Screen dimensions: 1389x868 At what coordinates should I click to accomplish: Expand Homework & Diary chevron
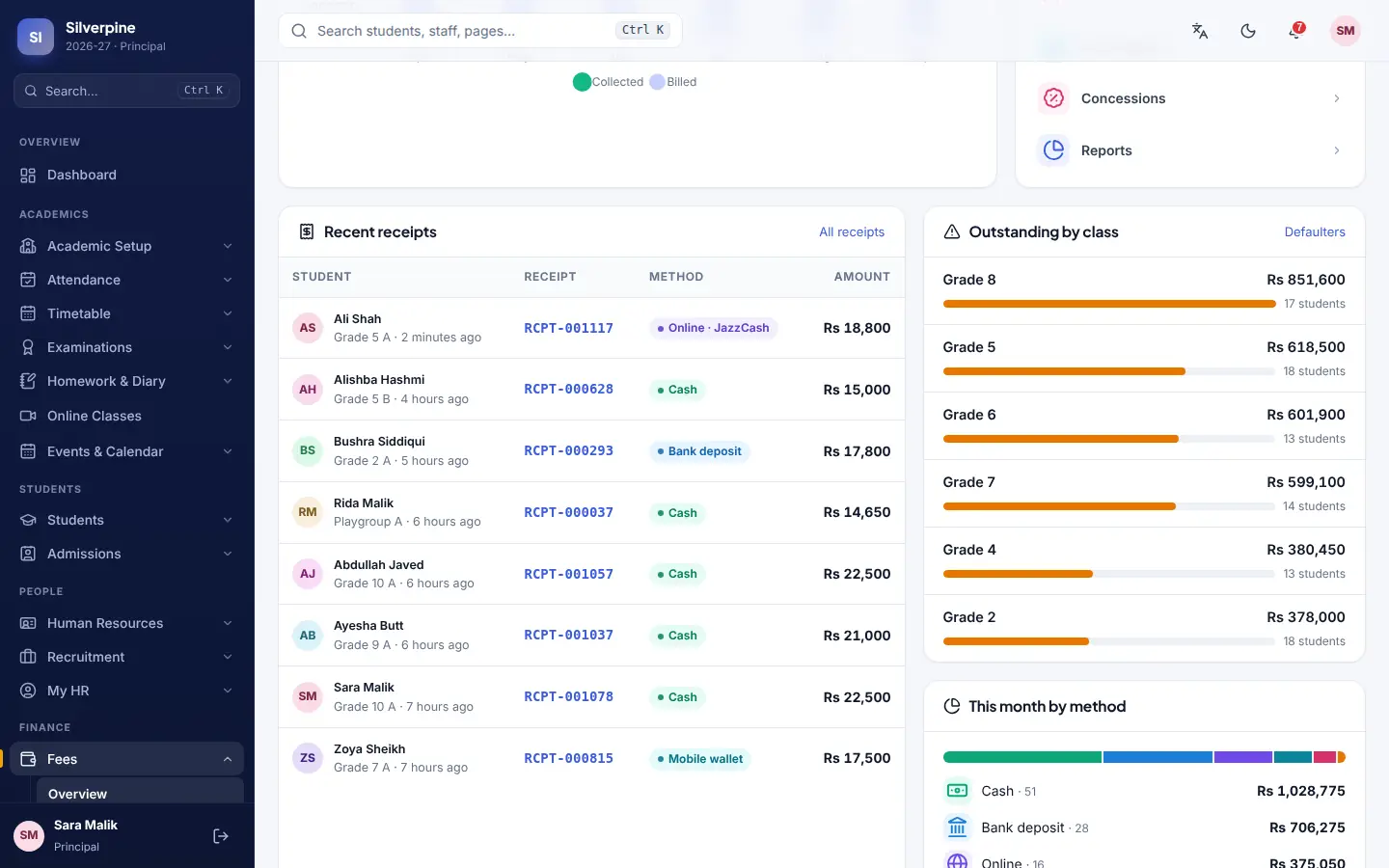click(228, 381)
